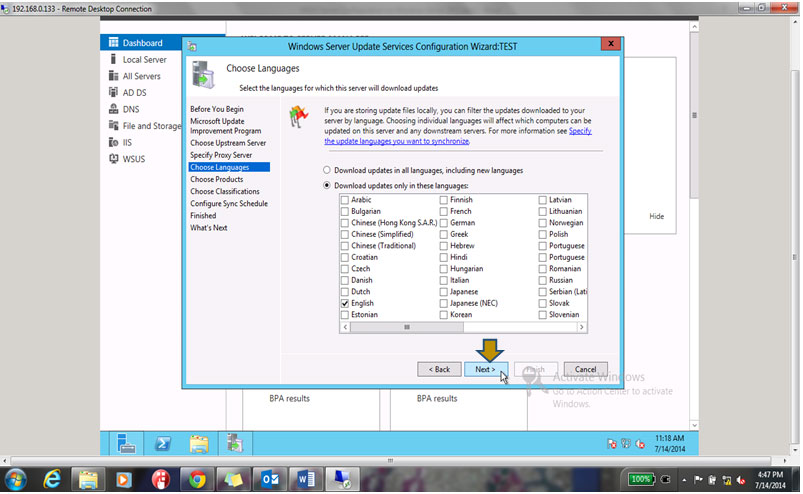
Task: Open Sticky Notes from taskbar
Action: (x=233, y=480)
